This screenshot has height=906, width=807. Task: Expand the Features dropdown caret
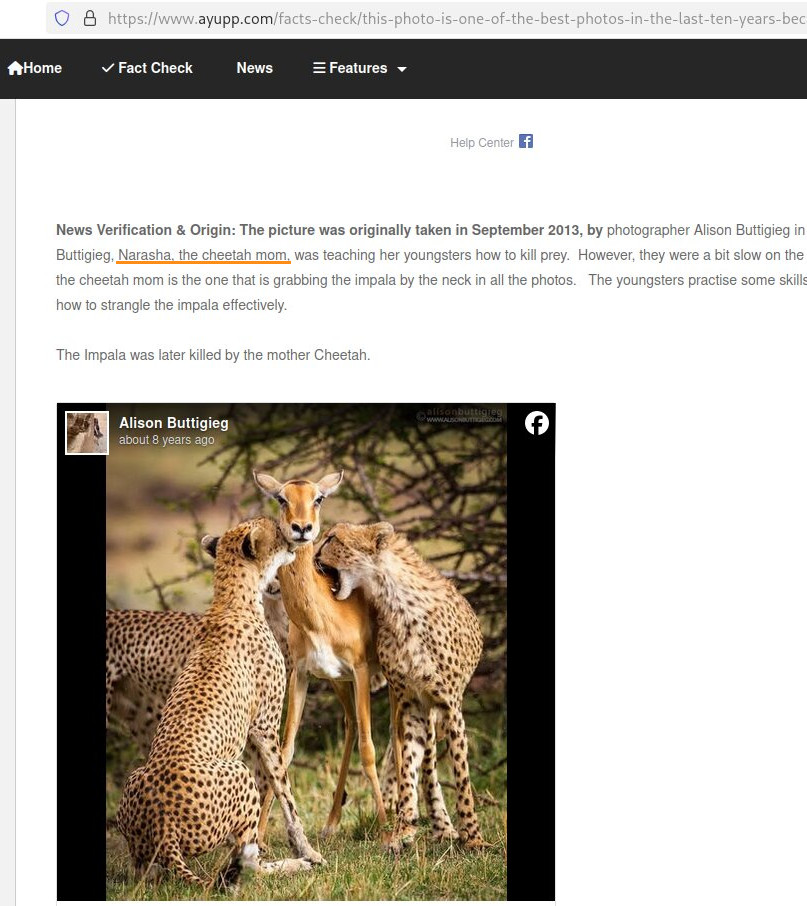[402, 69]
